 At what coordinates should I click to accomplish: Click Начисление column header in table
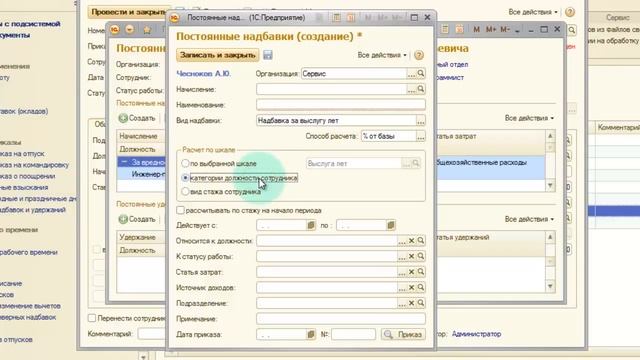click(x=141, y=136)
